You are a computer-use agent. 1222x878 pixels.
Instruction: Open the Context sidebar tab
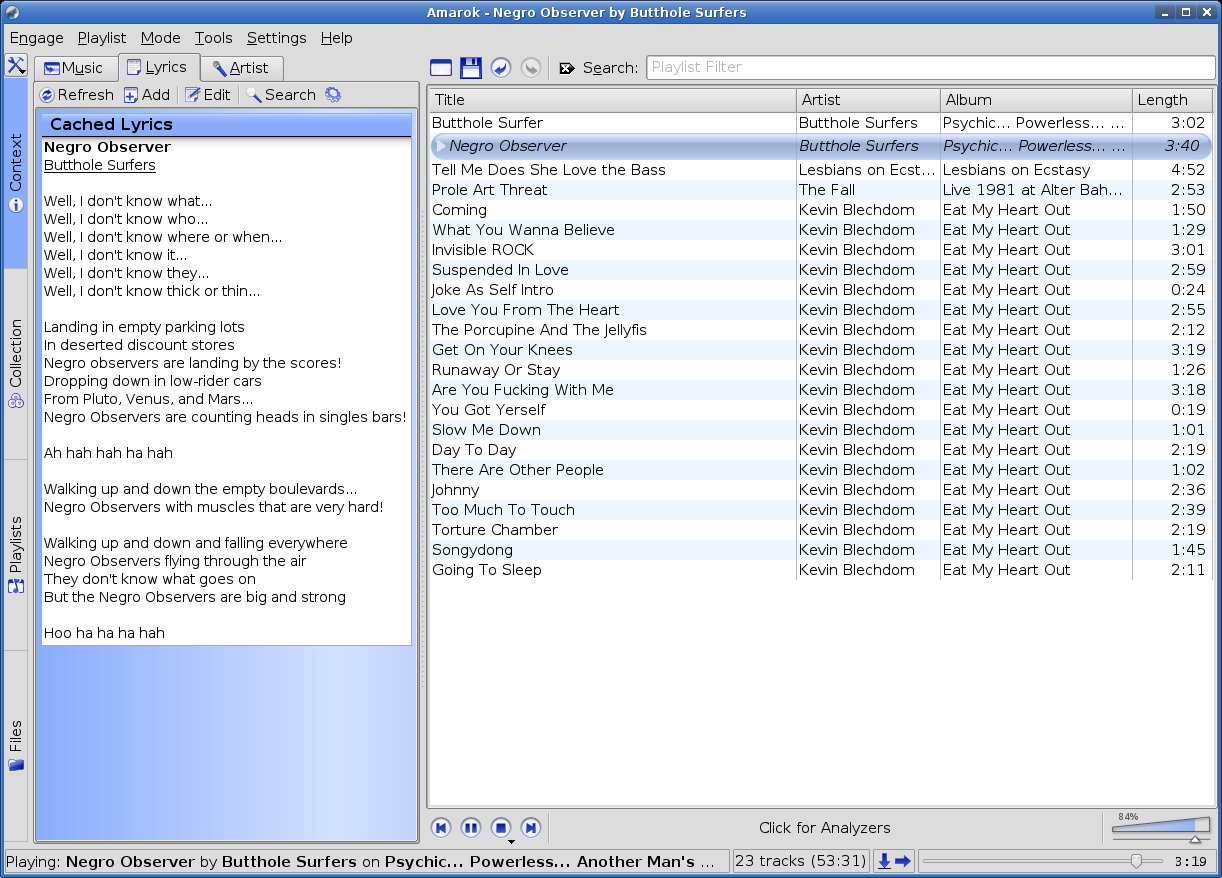[16, 174]
